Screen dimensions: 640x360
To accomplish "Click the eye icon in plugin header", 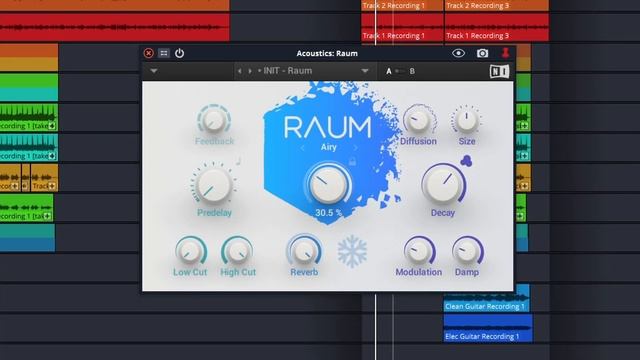I will pos(458,53).
